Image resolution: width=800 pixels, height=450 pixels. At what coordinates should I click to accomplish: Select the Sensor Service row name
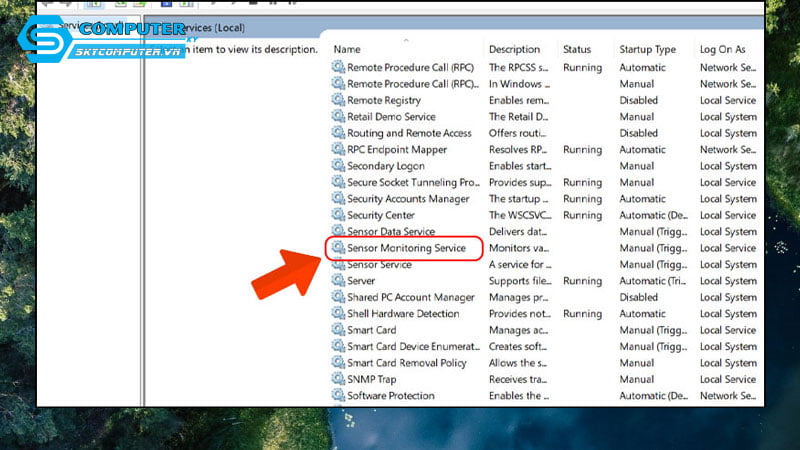pyautogui.click(x=379, y=264)
